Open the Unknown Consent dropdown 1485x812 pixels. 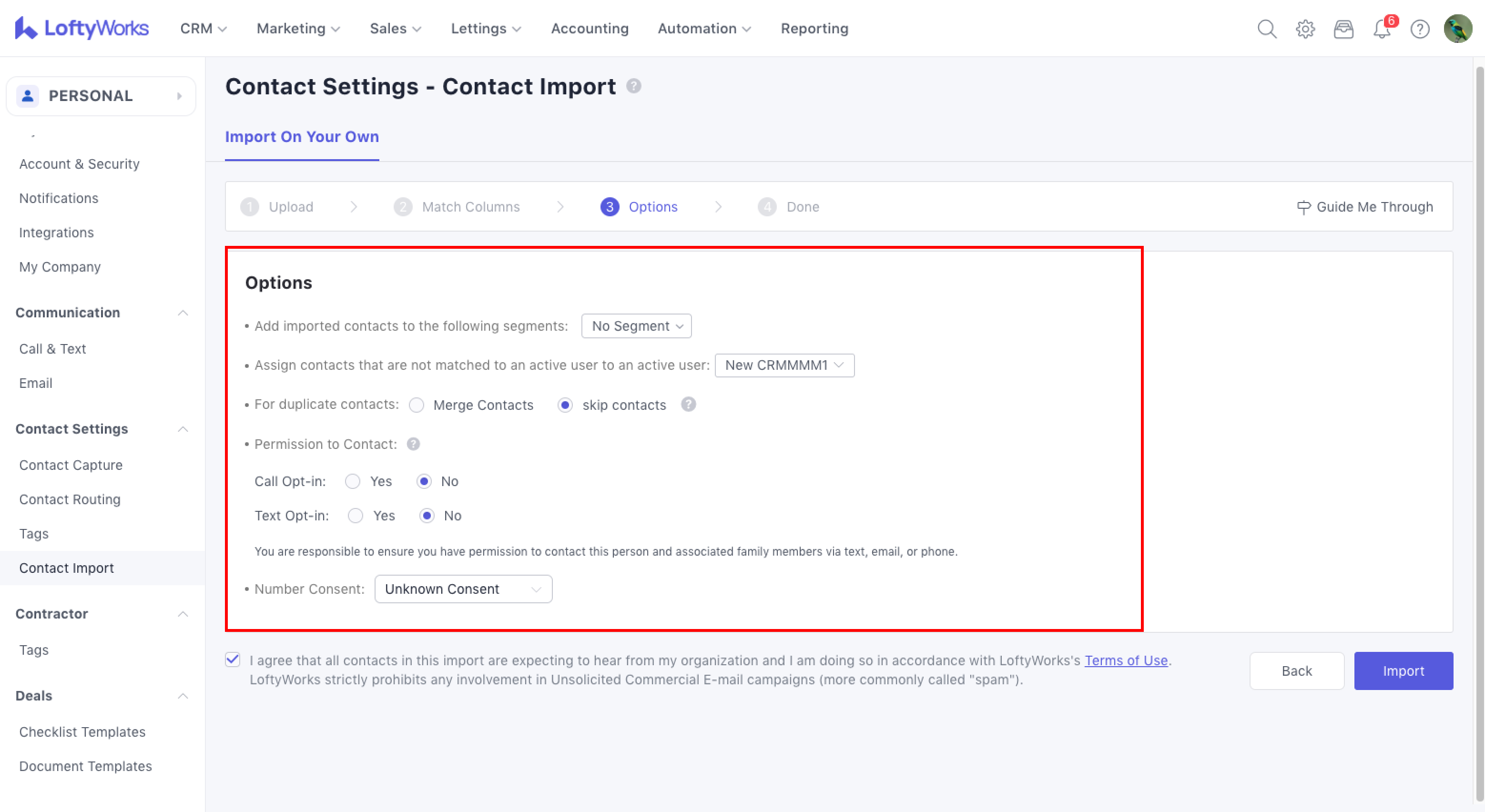coord(463,589)
